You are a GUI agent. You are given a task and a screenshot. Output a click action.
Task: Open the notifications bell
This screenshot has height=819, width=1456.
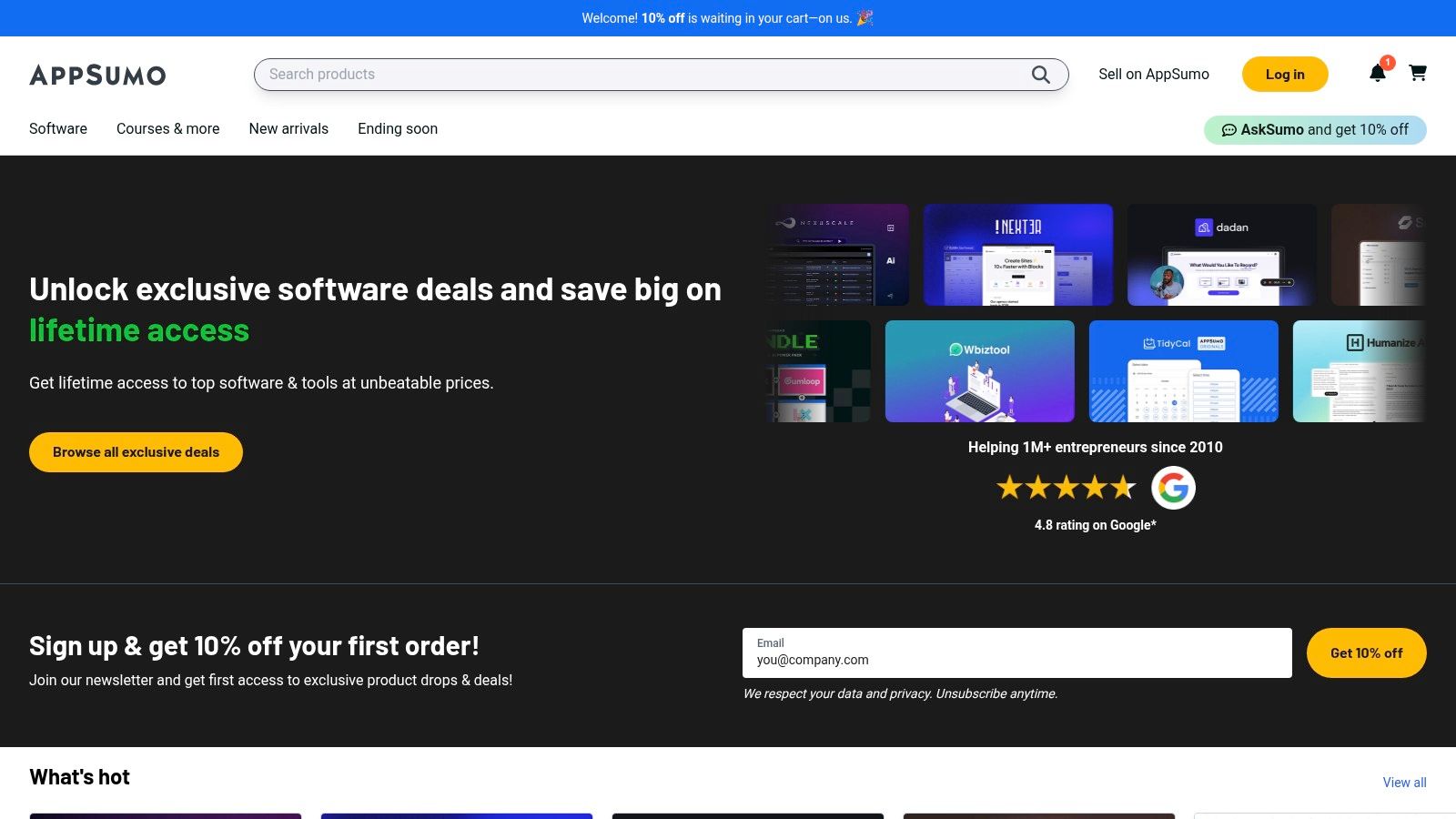[x=1378, y=73]
